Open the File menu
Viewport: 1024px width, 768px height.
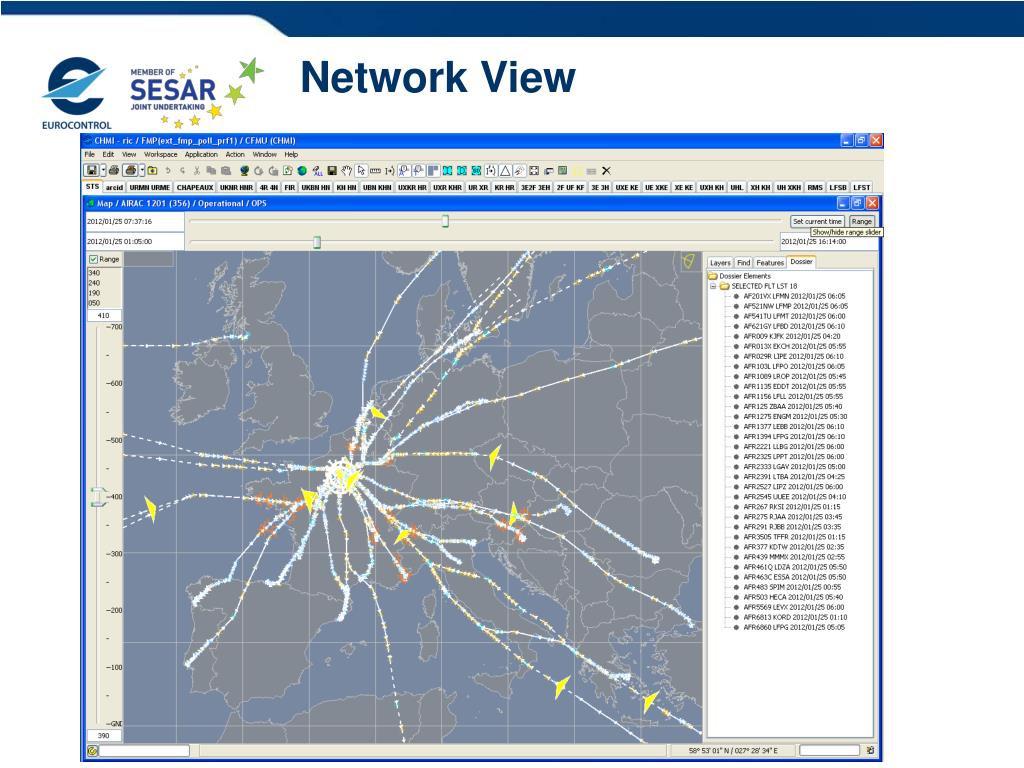(x=89, y=155)
